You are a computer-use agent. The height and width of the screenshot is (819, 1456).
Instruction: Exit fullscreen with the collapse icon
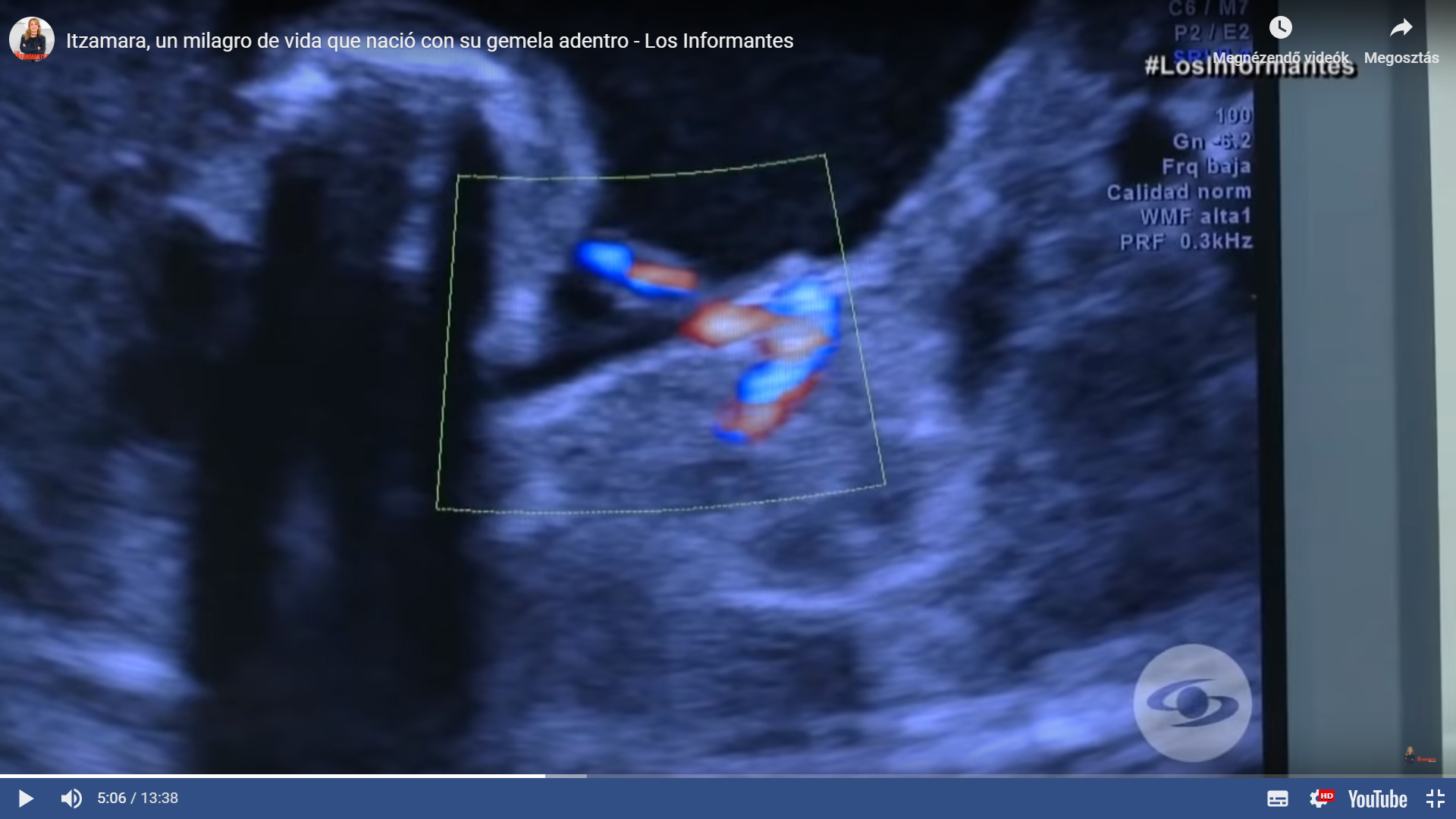pos(1435,799)
